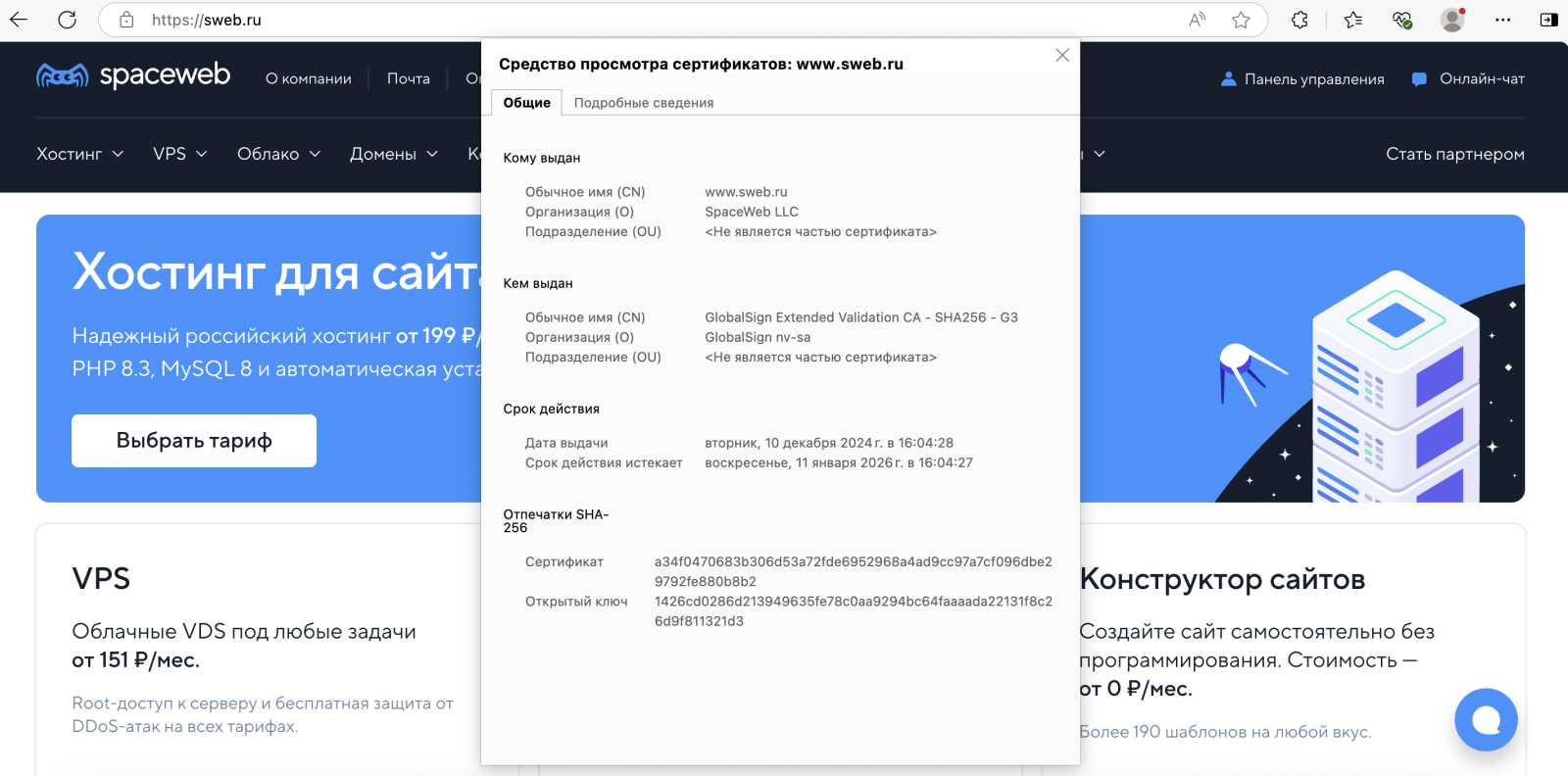Open the browser three-dots settings menu
Viewport: 1568px width, 776px height.
[x=1502, y=20]
